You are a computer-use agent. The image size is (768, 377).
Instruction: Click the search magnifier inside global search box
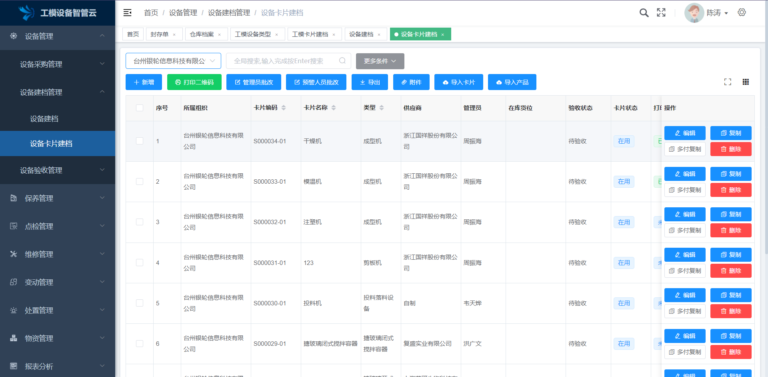(342, 61)
